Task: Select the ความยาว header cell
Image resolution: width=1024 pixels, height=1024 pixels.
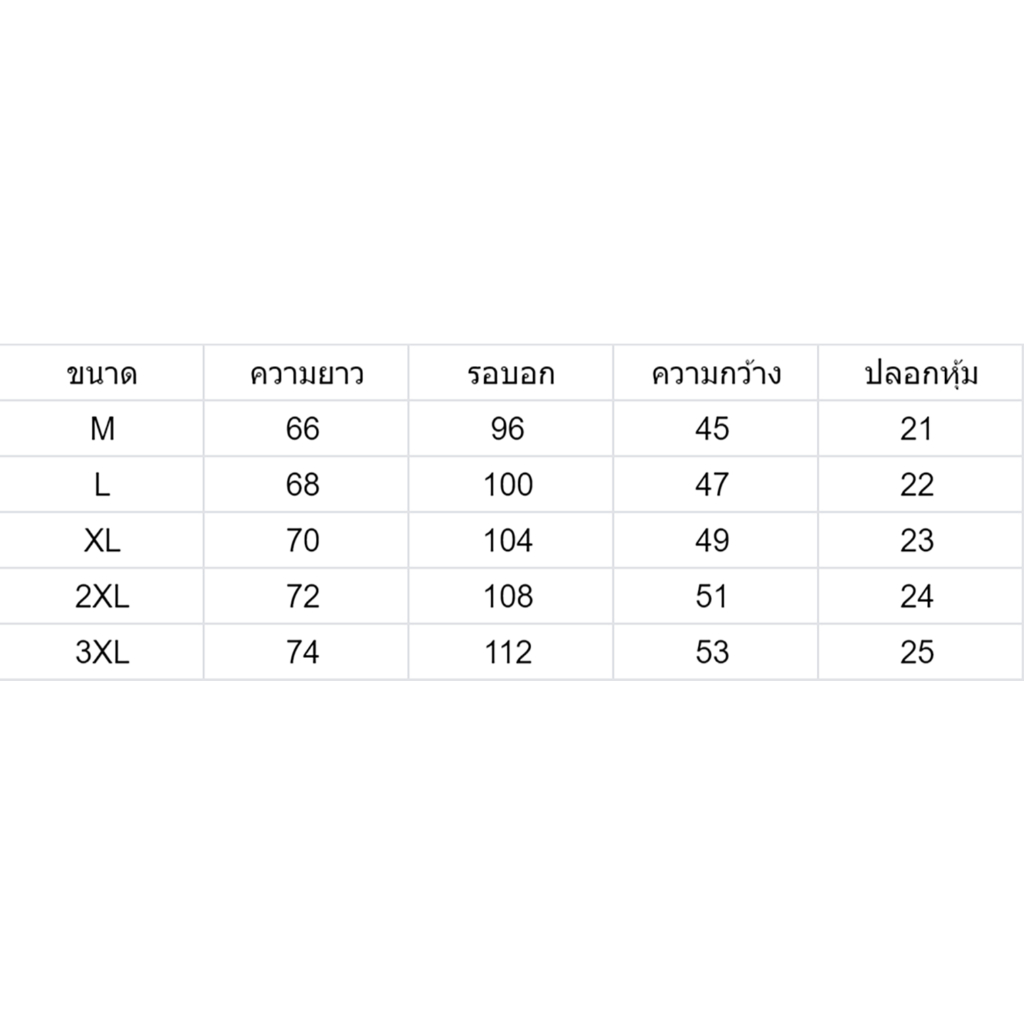Action: pos(306,373)
